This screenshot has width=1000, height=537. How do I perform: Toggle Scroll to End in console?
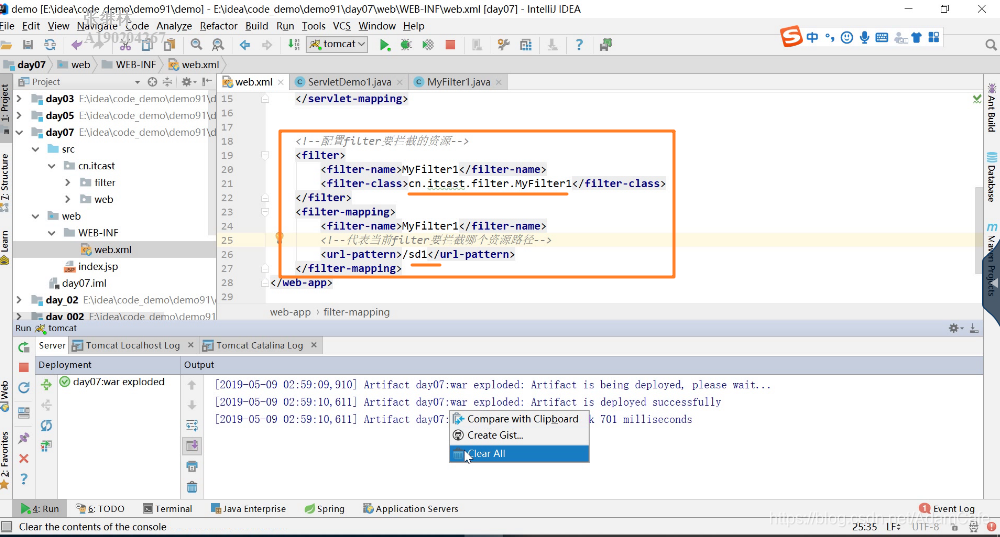191,446
